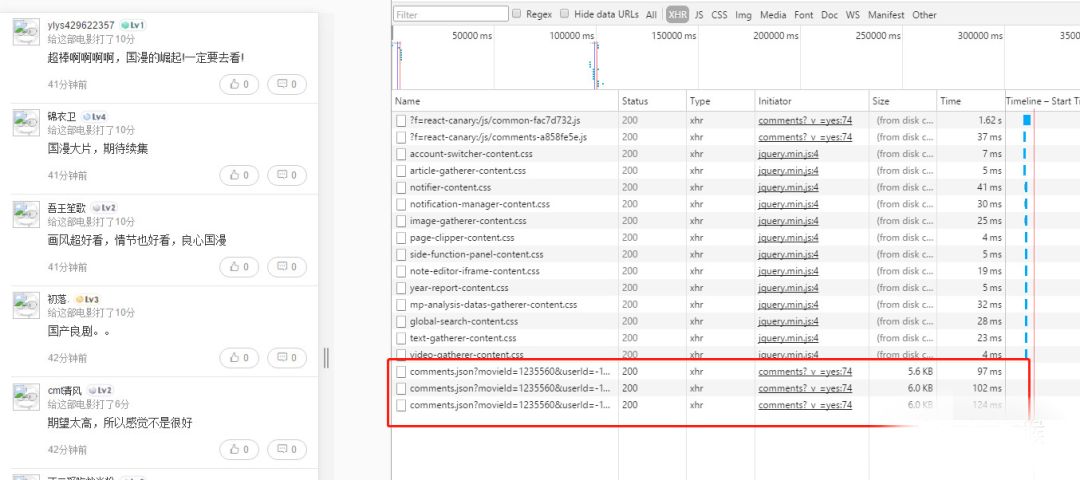
Task: Click the 100000 ms mark in timeline overview
Action: pyautogui.click(x=572, y=36)
